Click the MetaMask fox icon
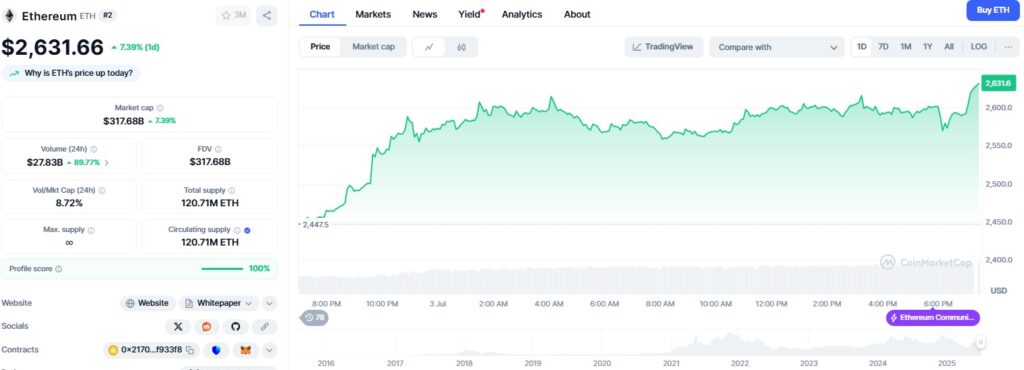The image size is (1024, 370). [246, 350]
